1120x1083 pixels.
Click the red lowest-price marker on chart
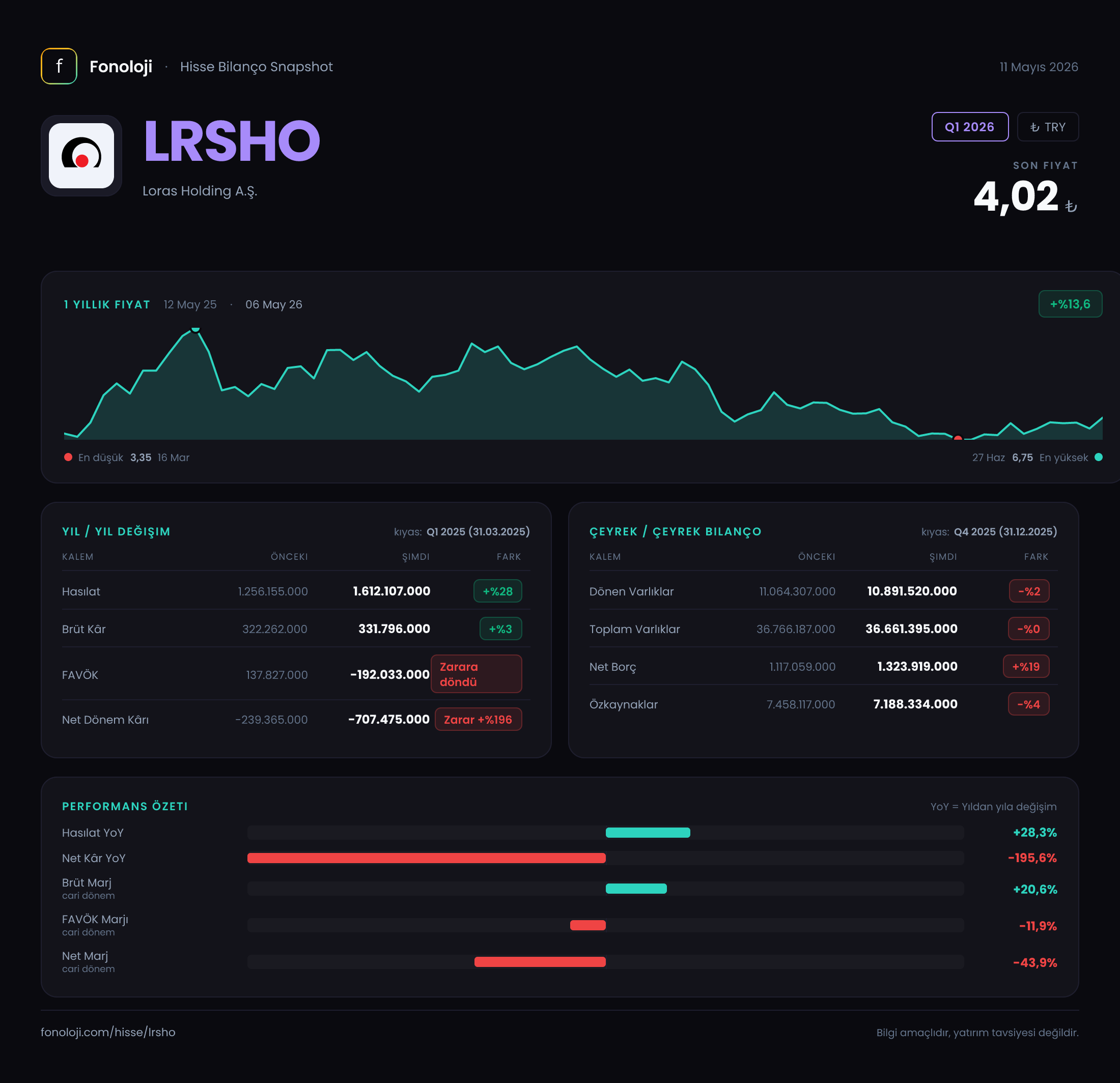(958, 438)
